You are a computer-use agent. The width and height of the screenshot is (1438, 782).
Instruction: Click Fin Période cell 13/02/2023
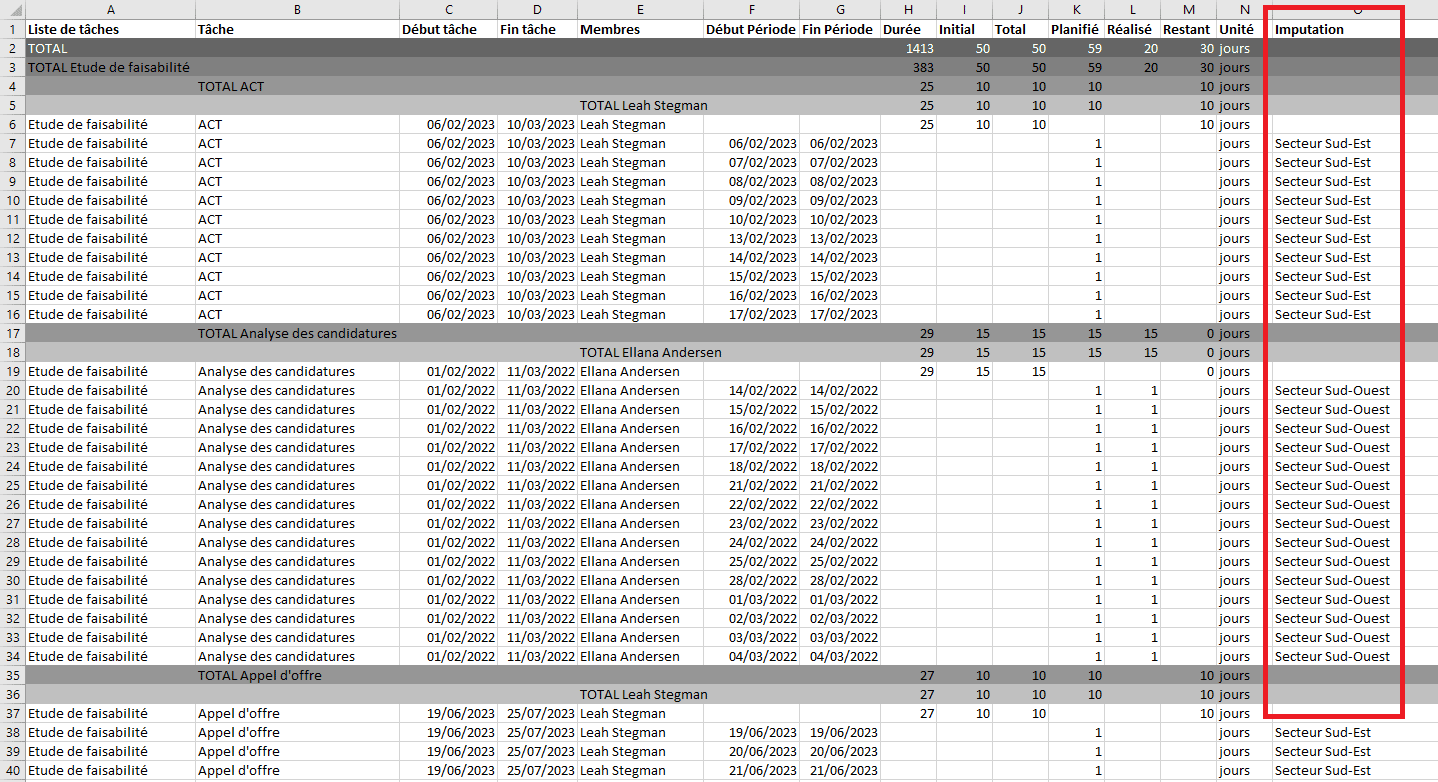click(x=840, y=238)
